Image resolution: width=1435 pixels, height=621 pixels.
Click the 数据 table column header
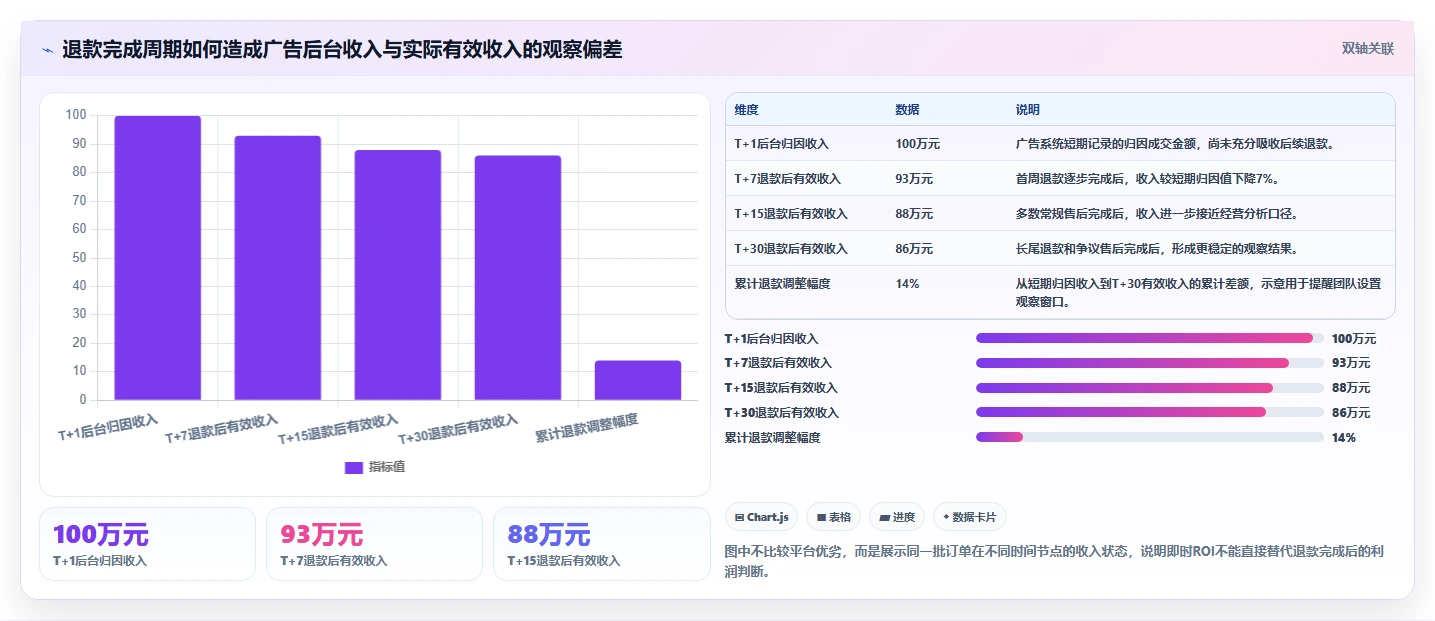click(908, 110)
